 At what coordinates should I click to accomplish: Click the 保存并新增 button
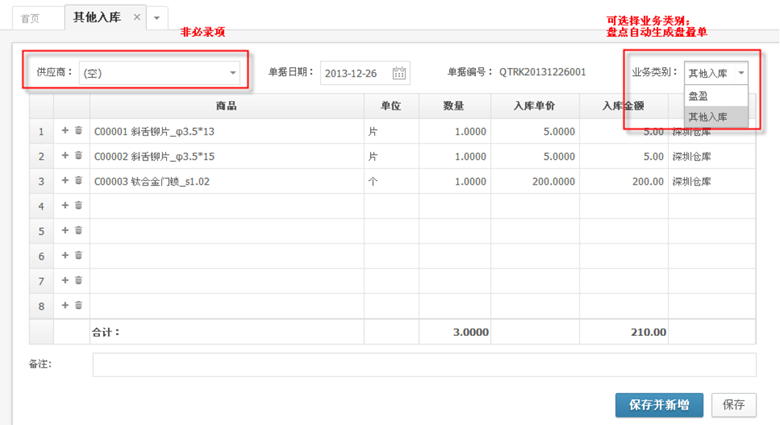click(659, 404)
